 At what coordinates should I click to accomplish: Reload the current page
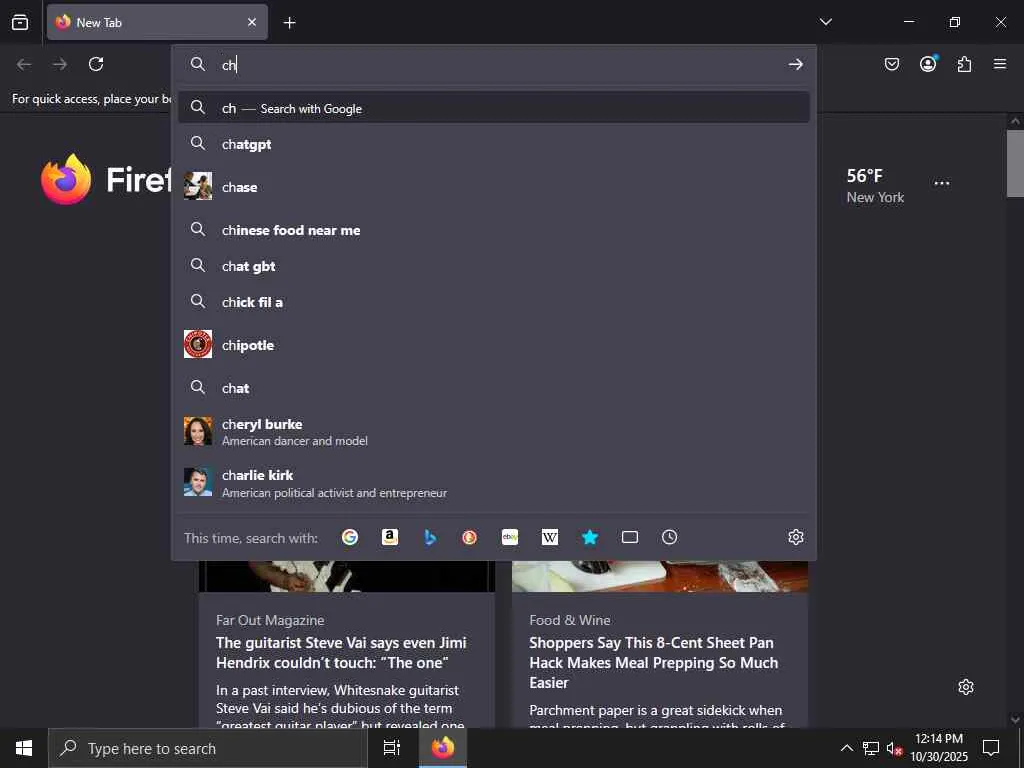[x=96, y=64]
